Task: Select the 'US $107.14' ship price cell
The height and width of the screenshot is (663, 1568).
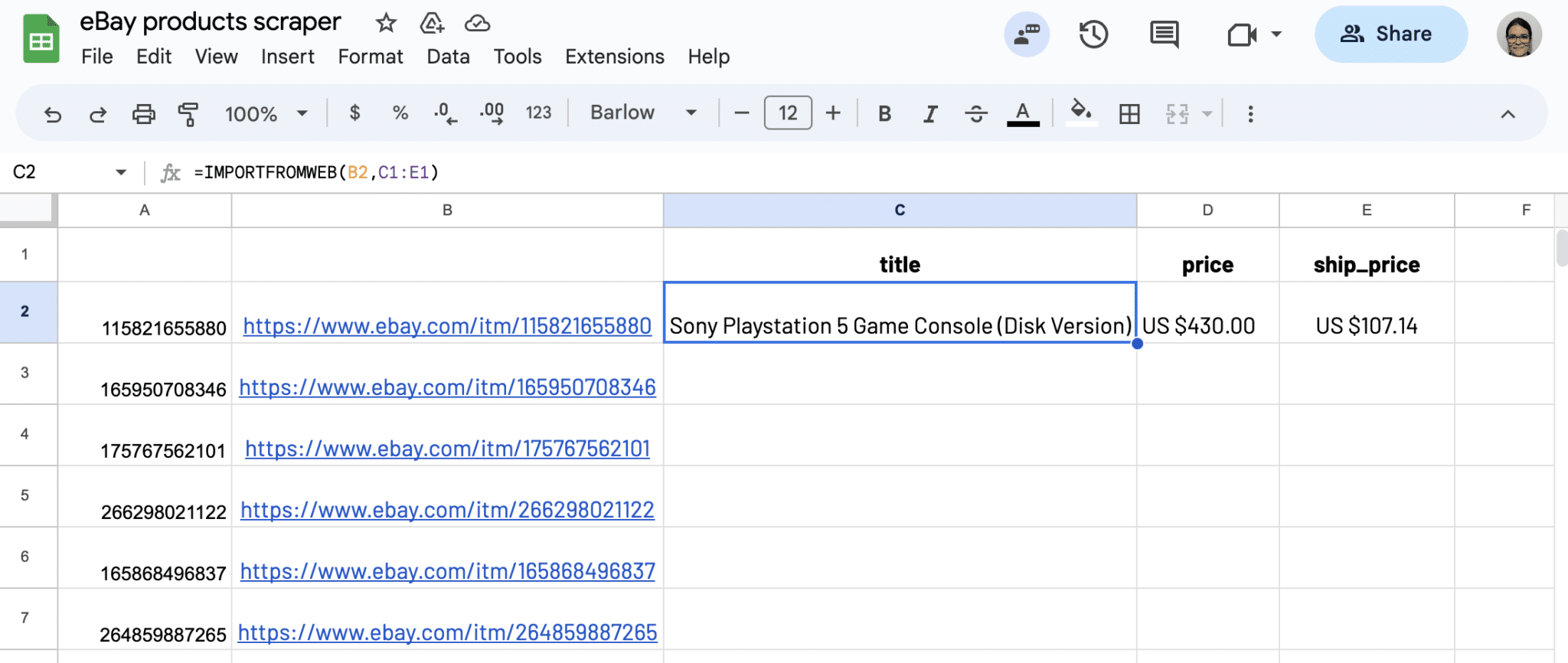Action: click(1367, 312)
